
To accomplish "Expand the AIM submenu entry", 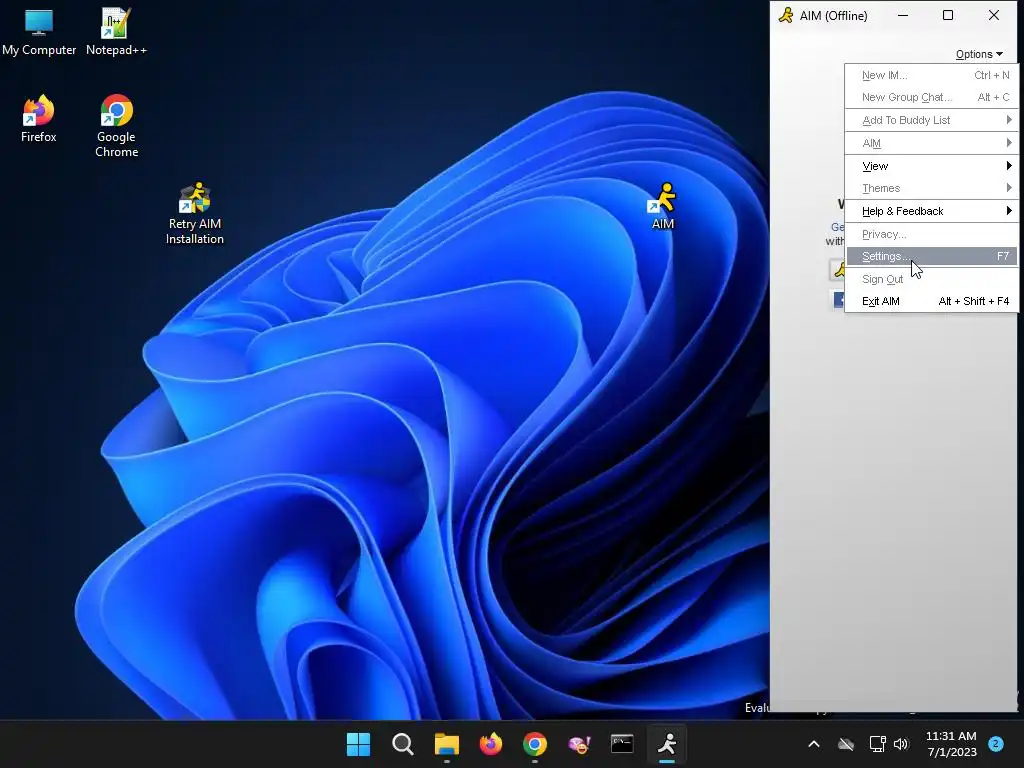I will click(931, 143).
